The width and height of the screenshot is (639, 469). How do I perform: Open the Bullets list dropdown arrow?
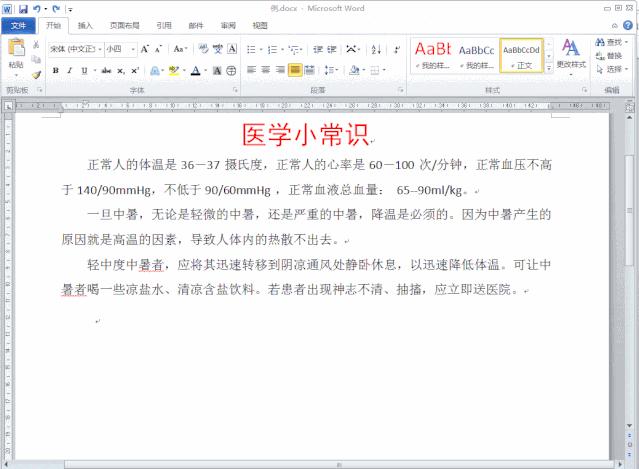(261, 50)
